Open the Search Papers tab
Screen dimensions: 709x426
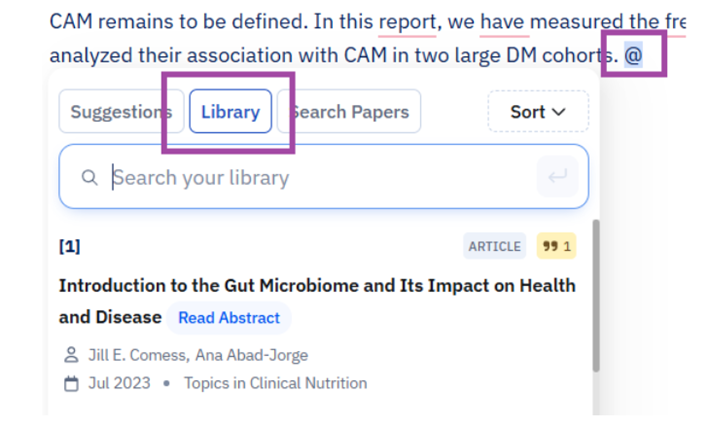(x=352, y=112)
